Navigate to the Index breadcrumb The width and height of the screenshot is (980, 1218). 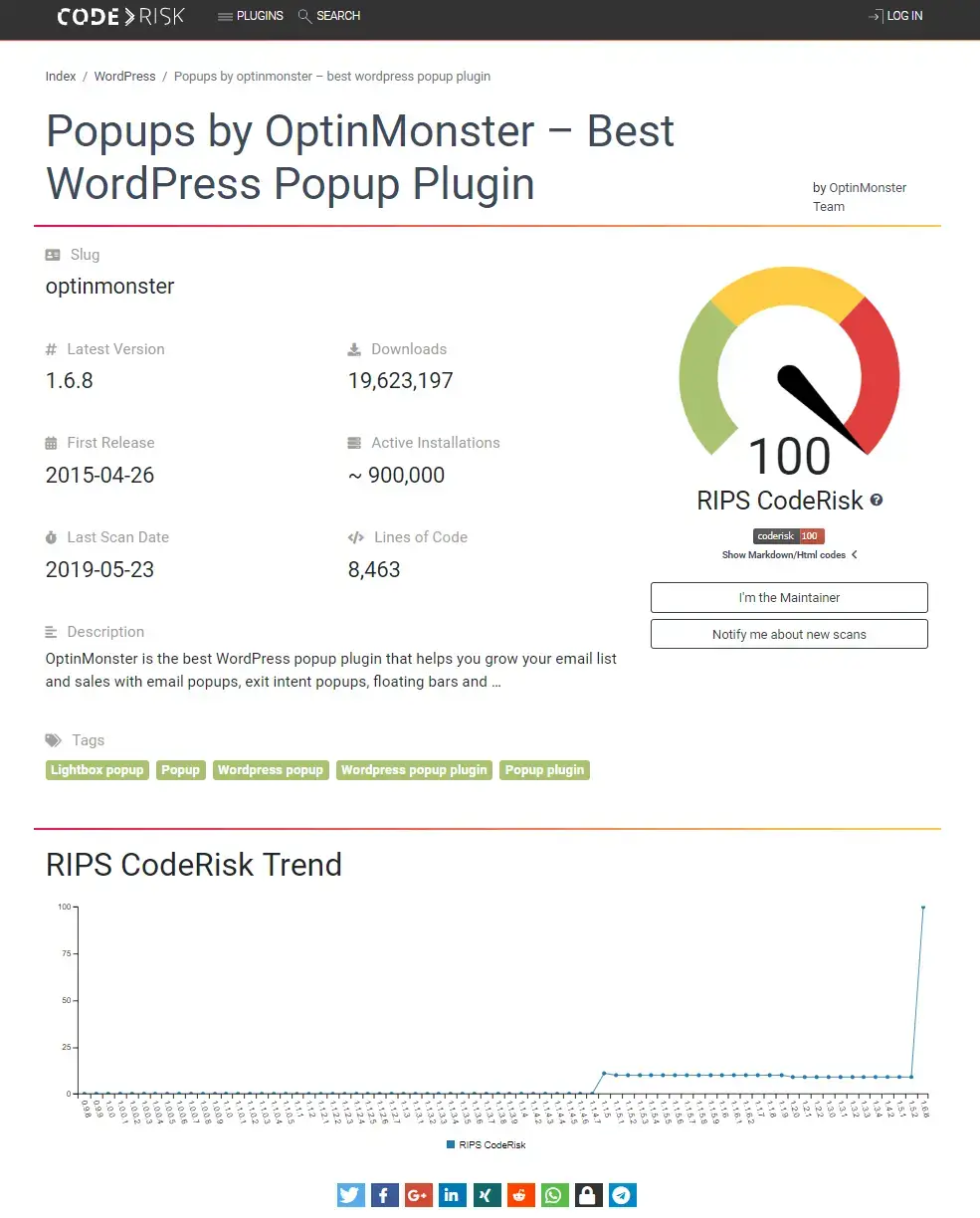pyautogui.click(x=61, y=77)
